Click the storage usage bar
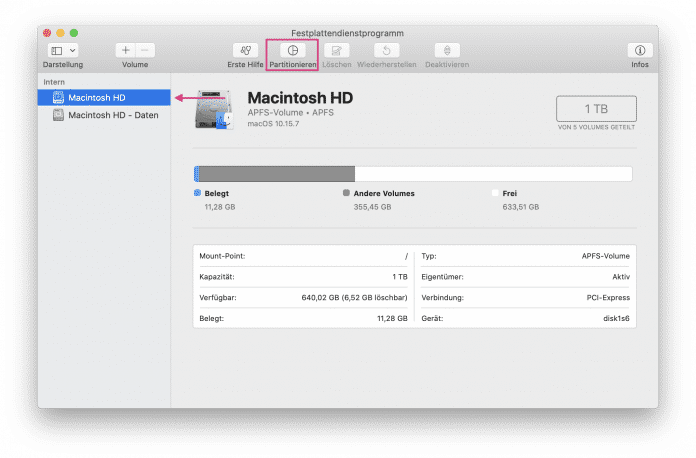 pos(414,174)
